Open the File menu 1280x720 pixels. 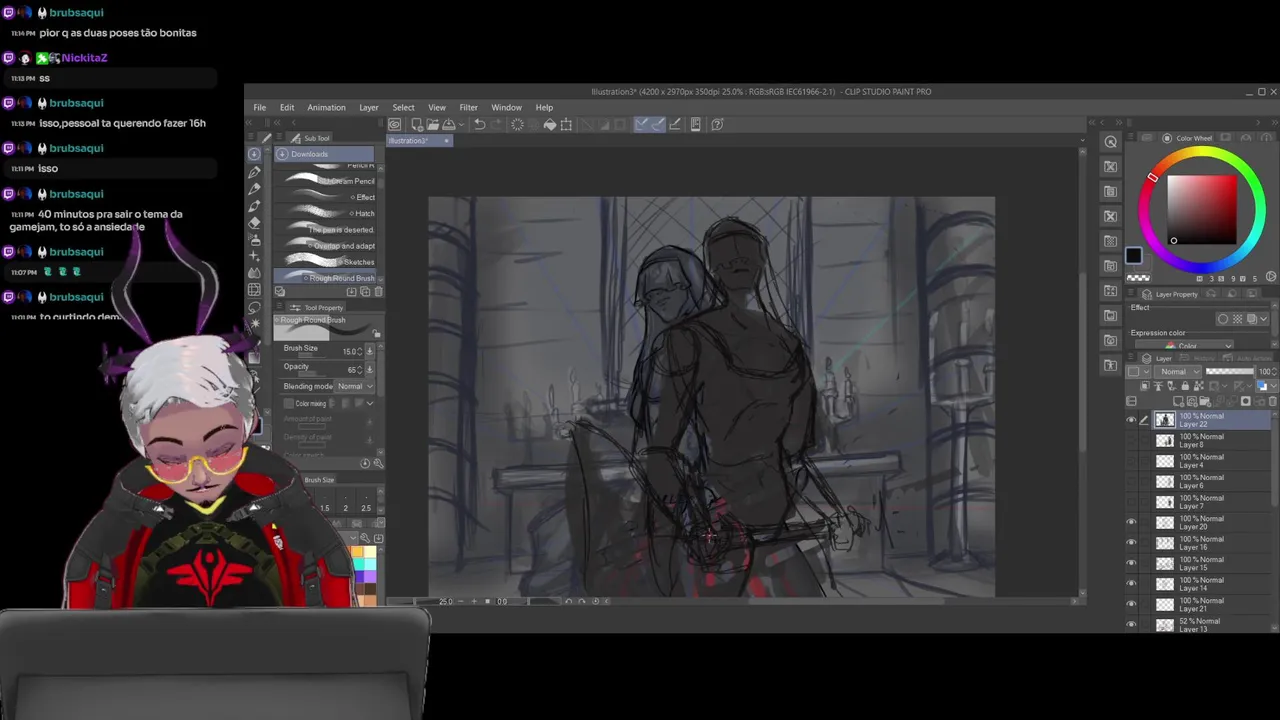pos(259,107)
